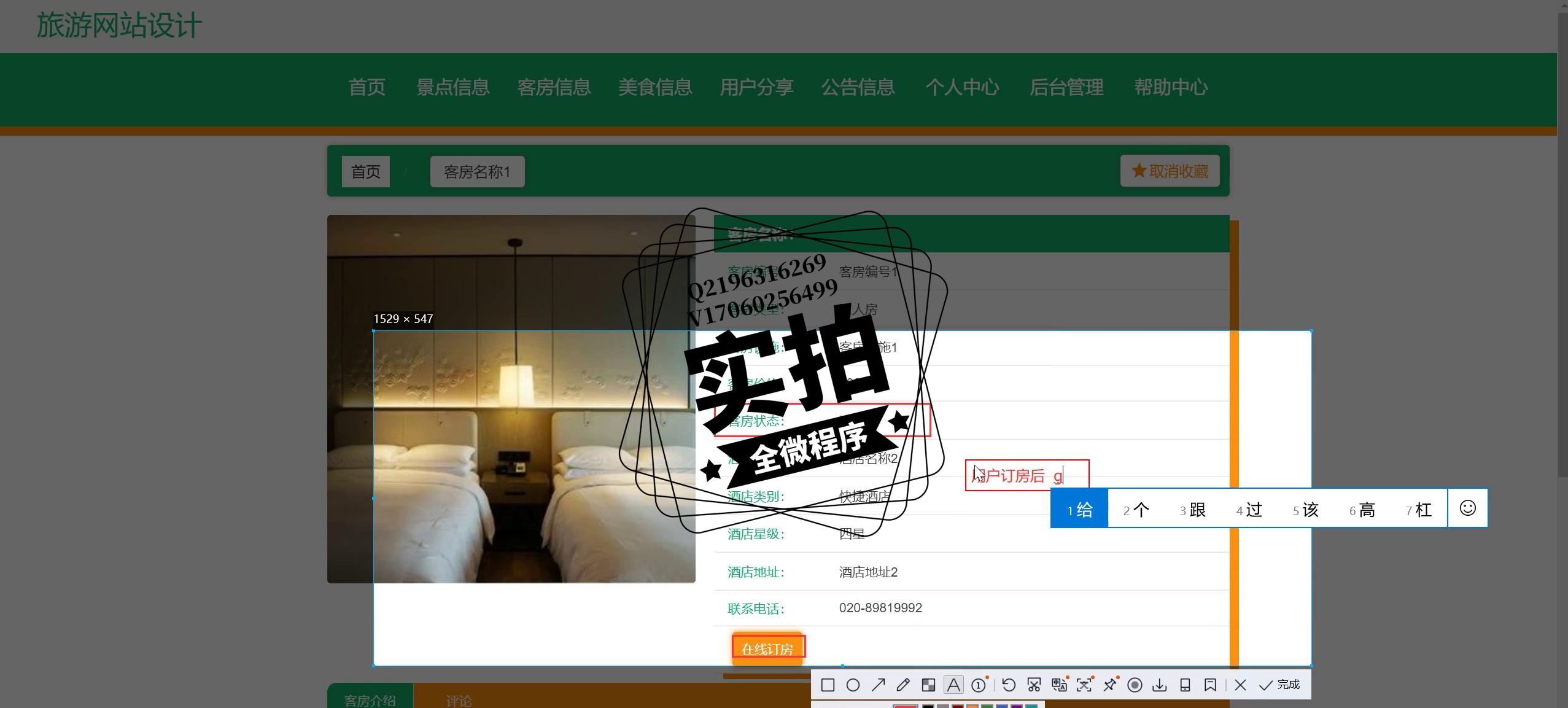This screenshot has height=708, width=1568.
Task: Open the 景点信息 menu item
Action: [453, 87]
